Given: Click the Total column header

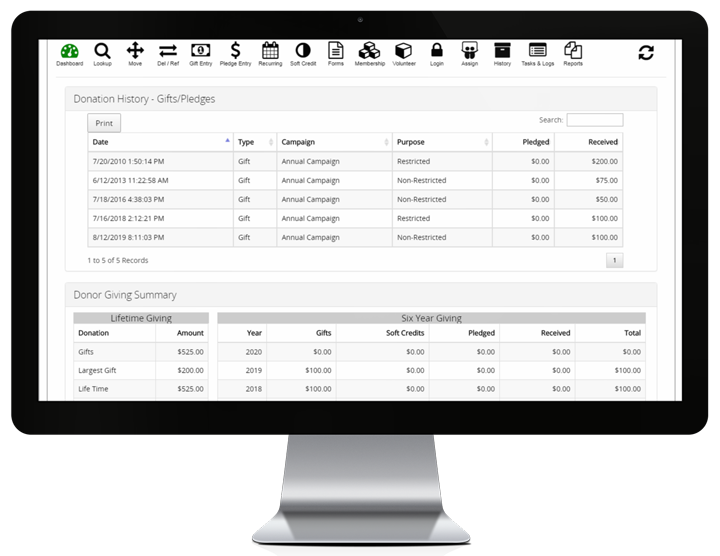Looking at the screenshot, I should pyautogui.click(x=610, y=333).
